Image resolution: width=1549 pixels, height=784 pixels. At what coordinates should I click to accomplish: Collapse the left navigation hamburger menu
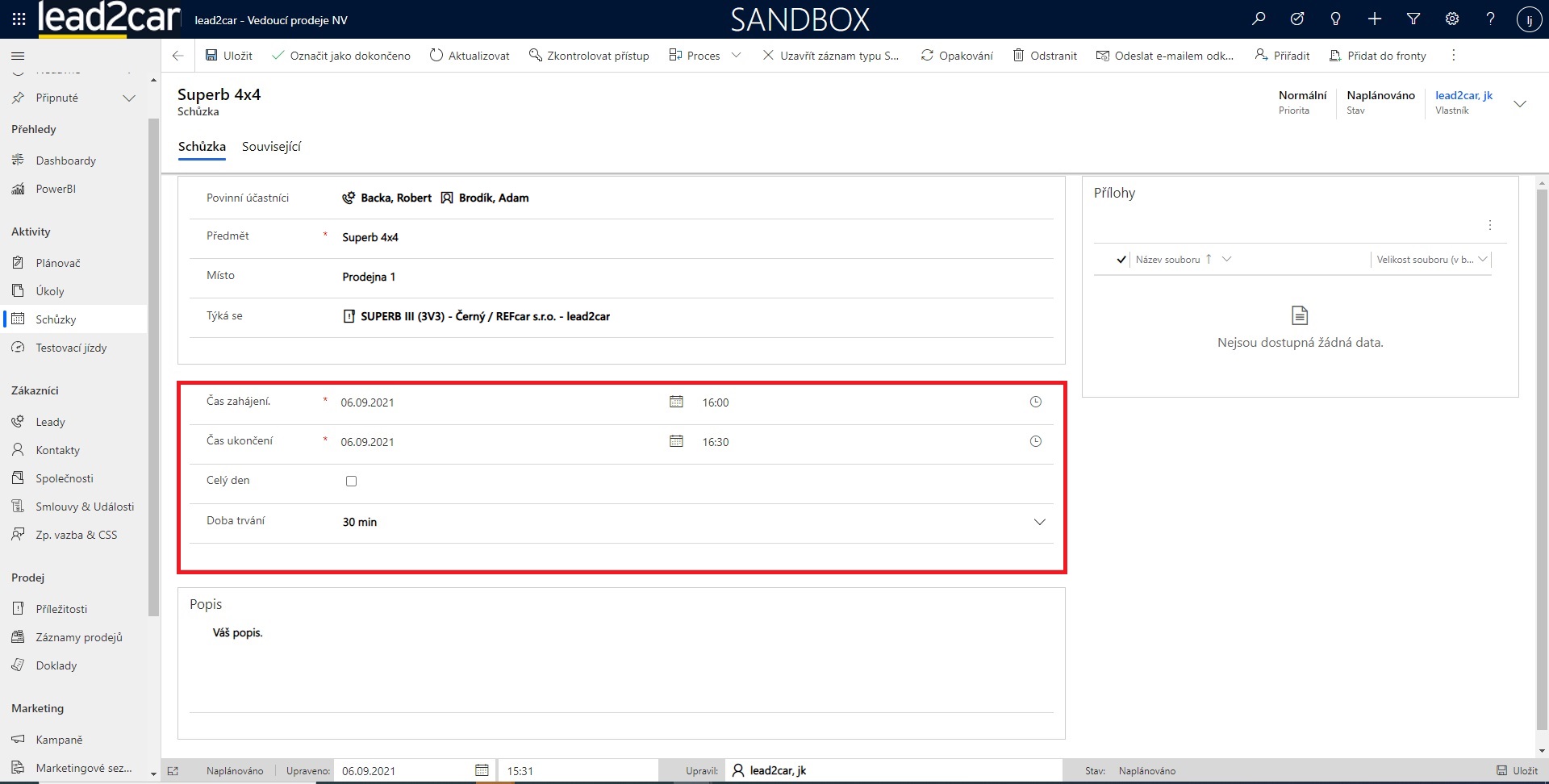coord(18,56)
